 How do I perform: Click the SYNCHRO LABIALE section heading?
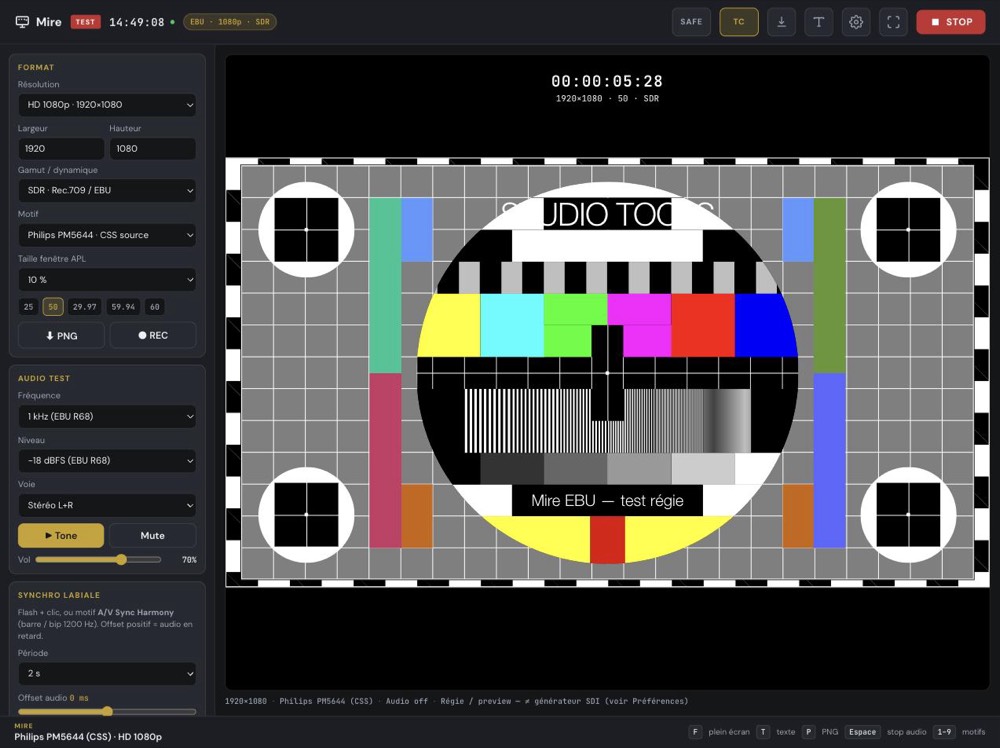59,595
